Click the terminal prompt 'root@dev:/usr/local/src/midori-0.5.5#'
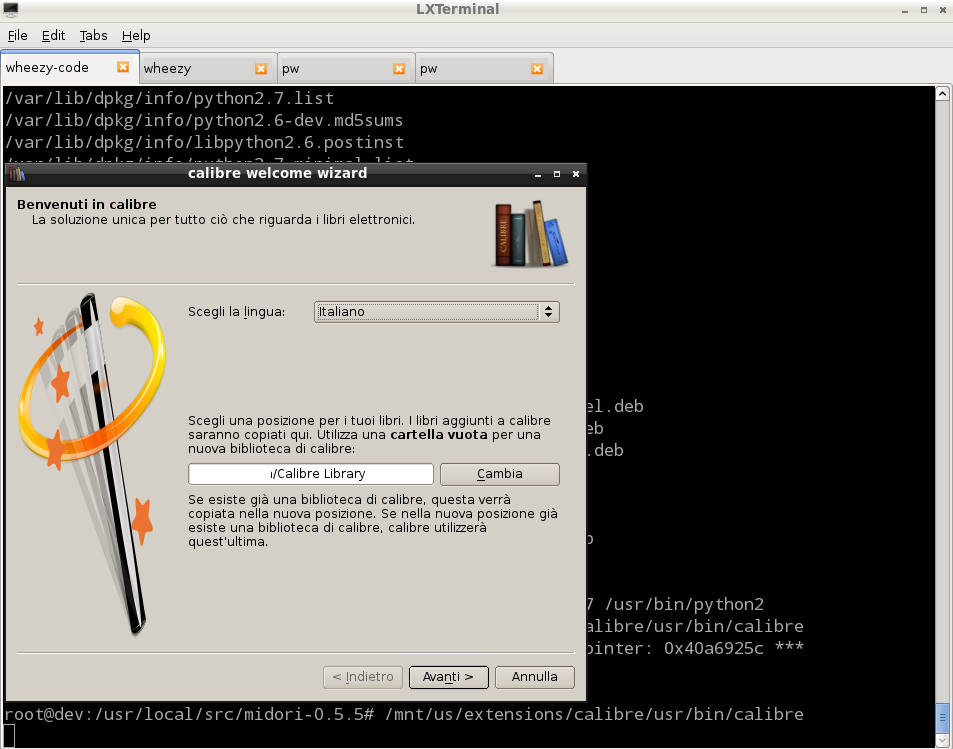Image resolution: width=953 pixels, height=749 pixels. (189, 714)
